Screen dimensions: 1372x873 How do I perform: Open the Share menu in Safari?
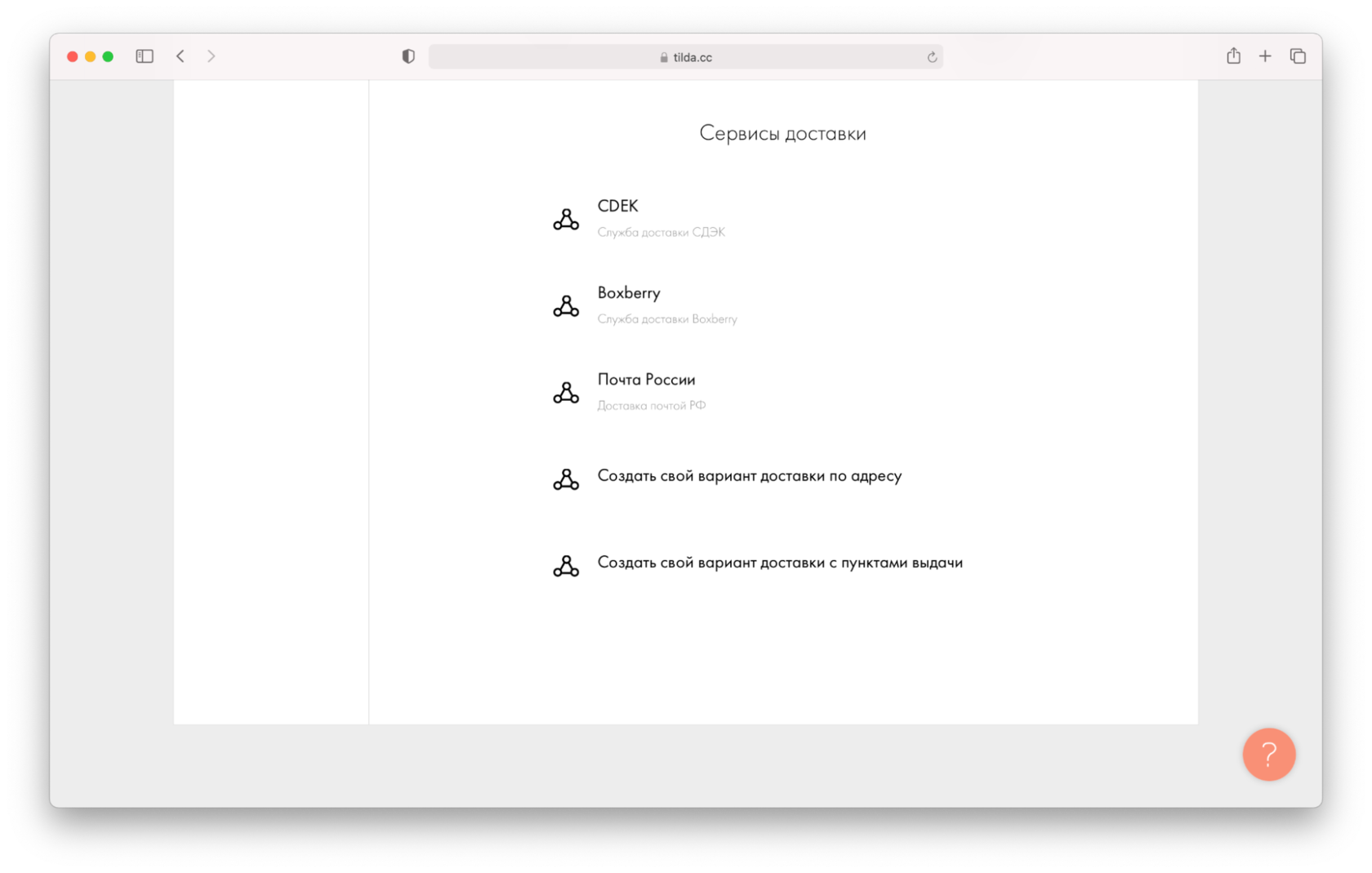point(1233,56)
